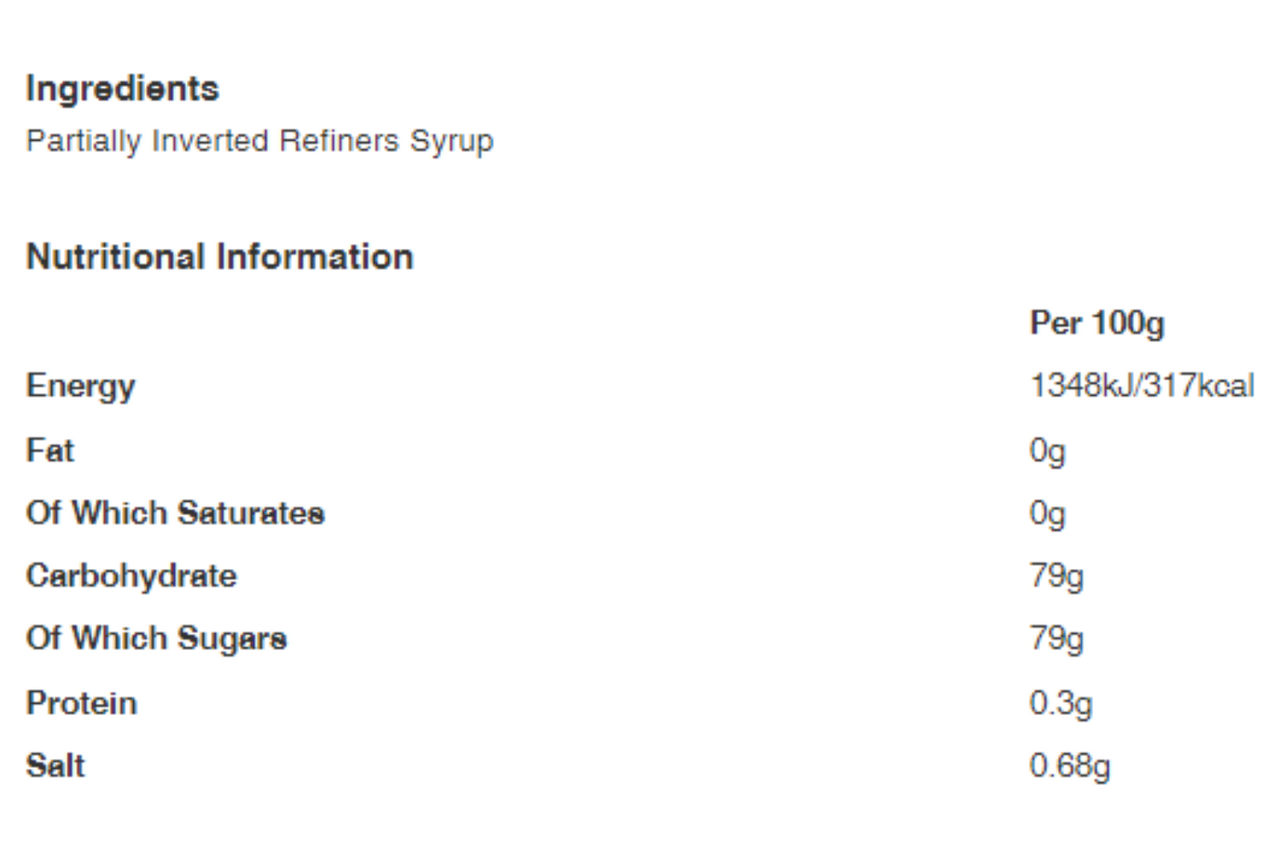1280x853 pixels.
Task: Click the 0g value beside Saturates
Action: (x=1048, y=515)
